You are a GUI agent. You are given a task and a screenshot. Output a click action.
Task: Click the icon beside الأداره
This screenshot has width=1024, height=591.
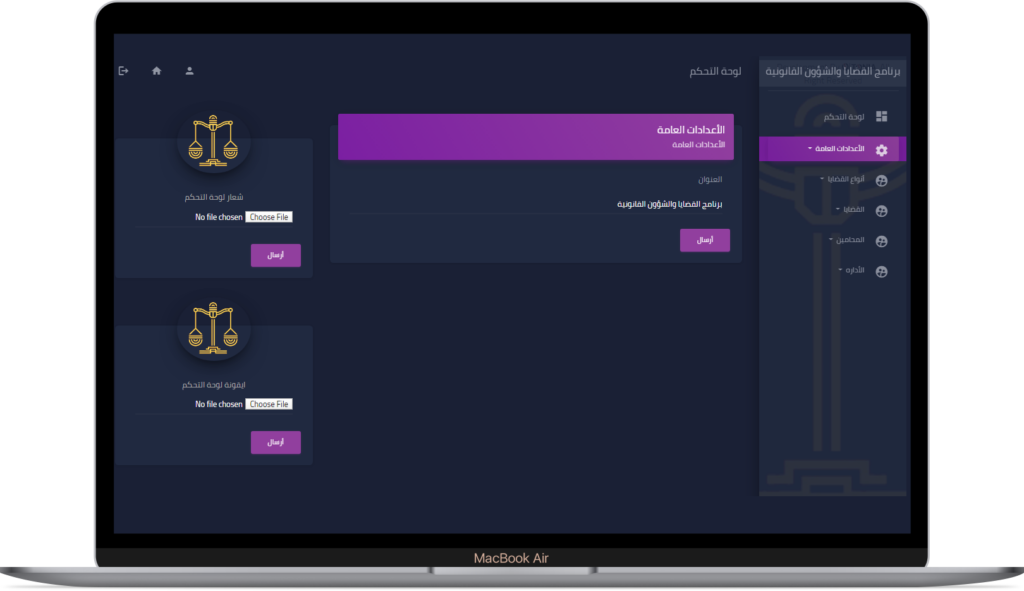881,272
